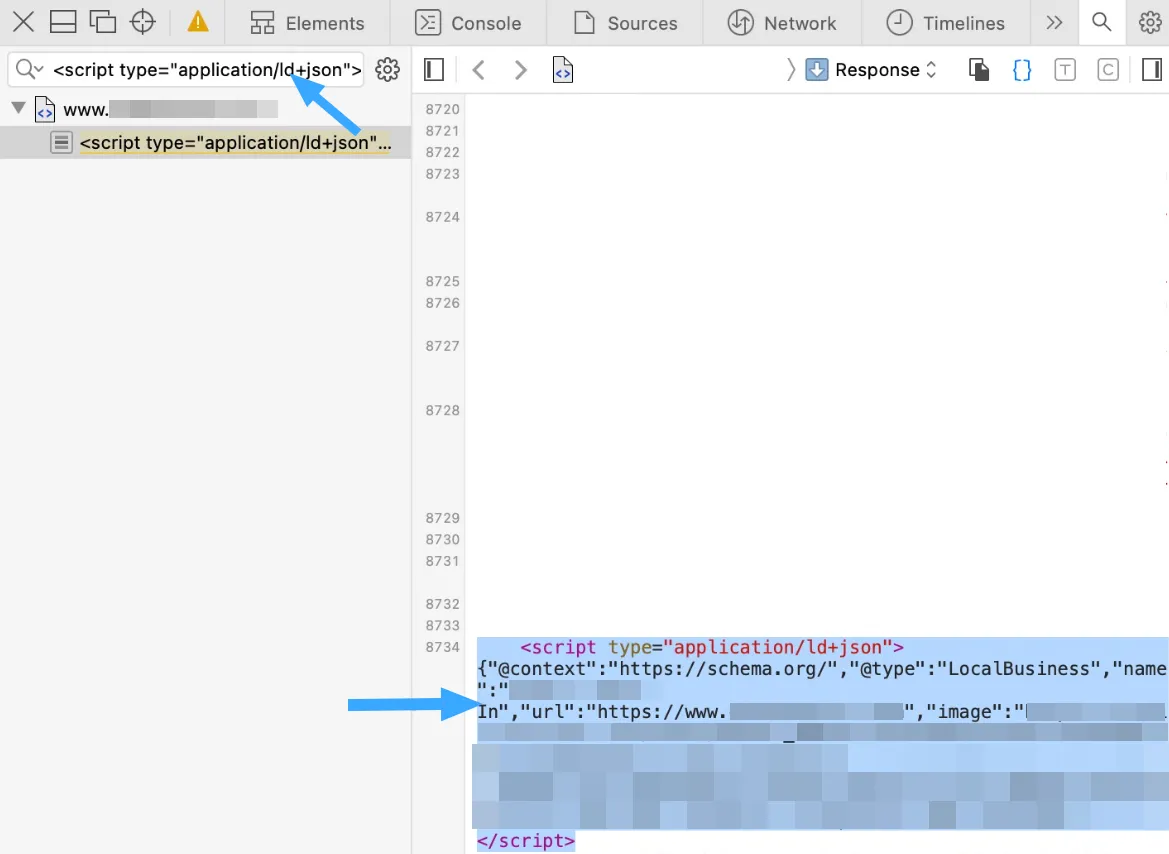Open the Response dropdown selector
The height and width of the screenshot is (854, 1169).
(886, 69)
